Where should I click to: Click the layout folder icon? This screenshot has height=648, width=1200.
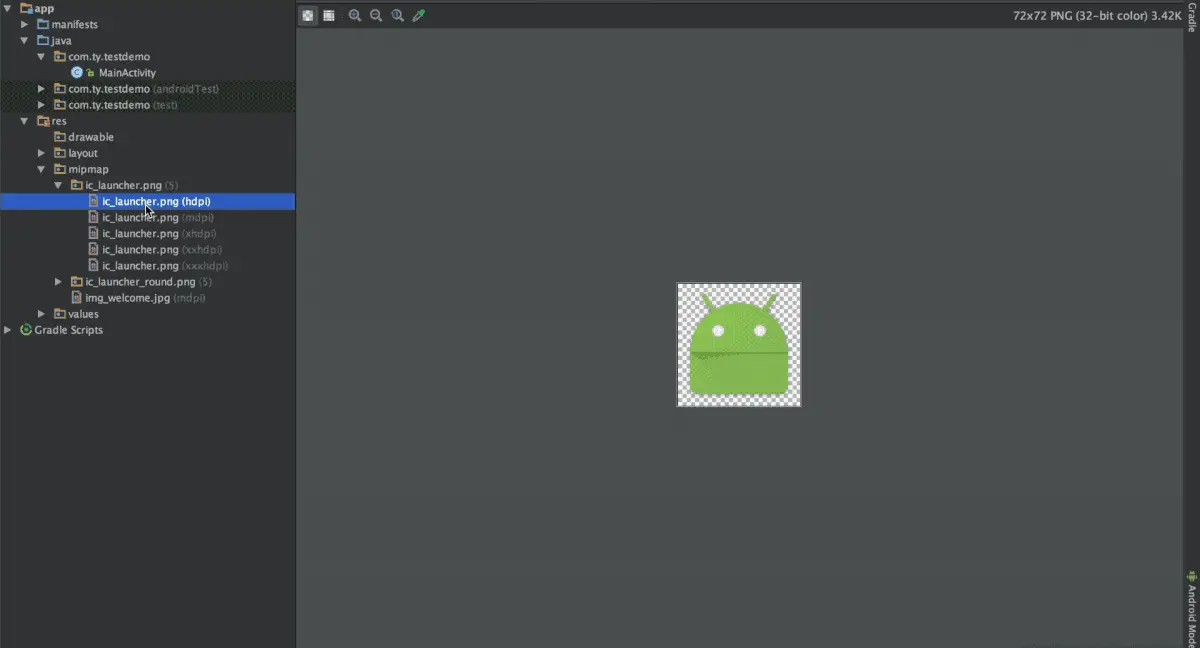[x=60, y=153]
